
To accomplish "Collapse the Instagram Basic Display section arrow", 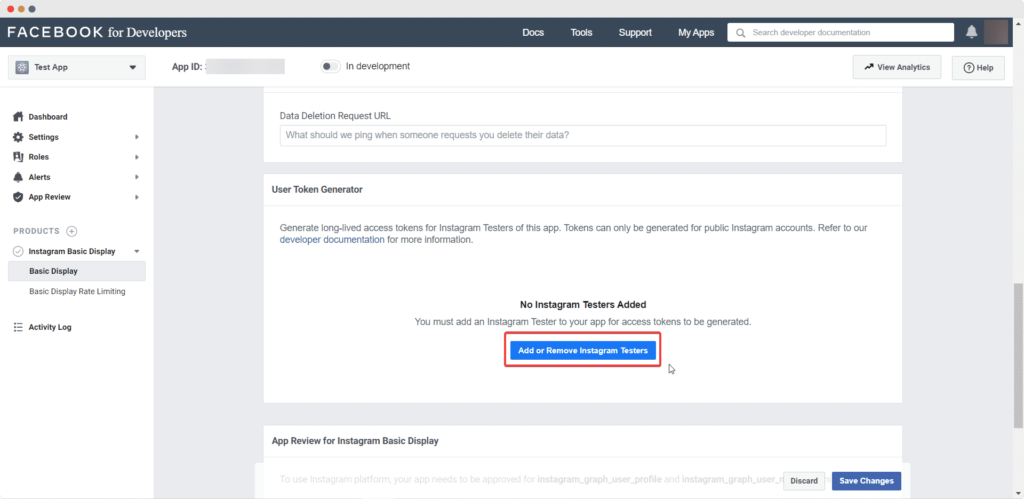I will (x=136, y=251).
